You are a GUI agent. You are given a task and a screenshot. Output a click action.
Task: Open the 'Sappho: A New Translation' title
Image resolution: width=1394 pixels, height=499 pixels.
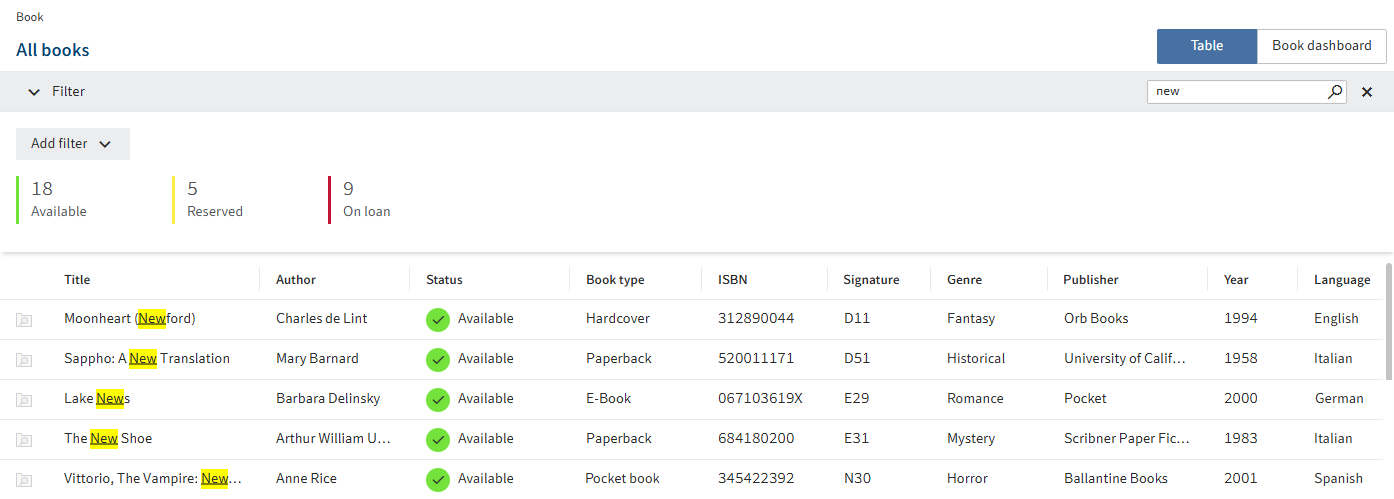(x=147, y=359)
